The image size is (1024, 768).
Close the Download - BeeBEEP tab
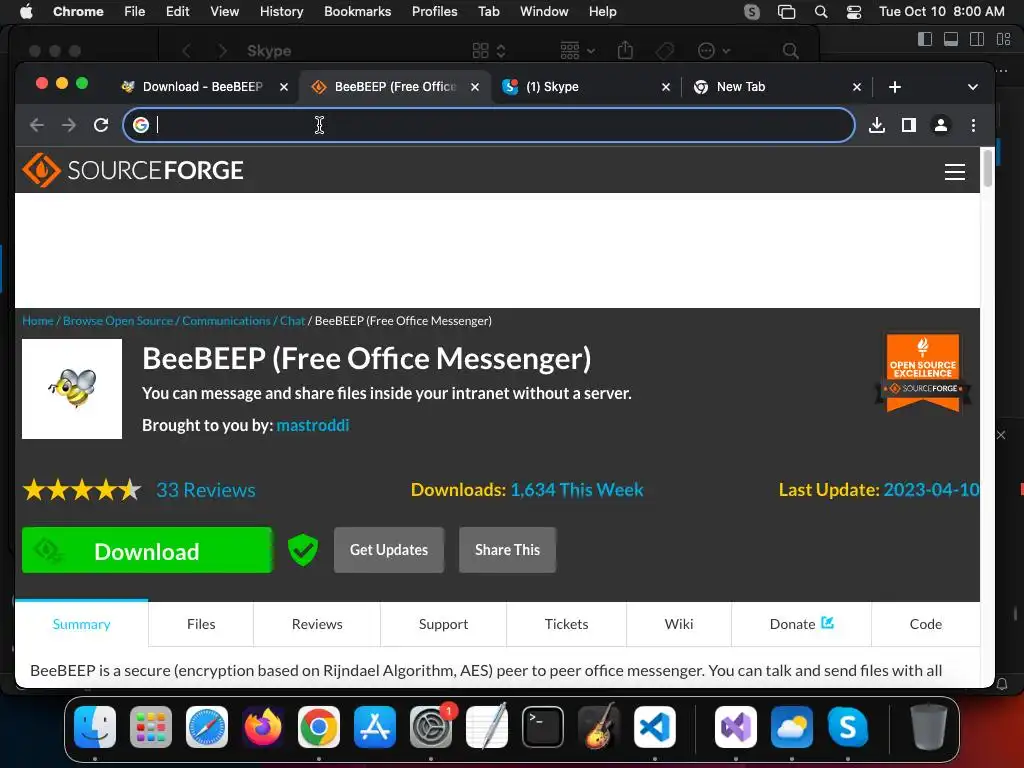tap(283, 87)
